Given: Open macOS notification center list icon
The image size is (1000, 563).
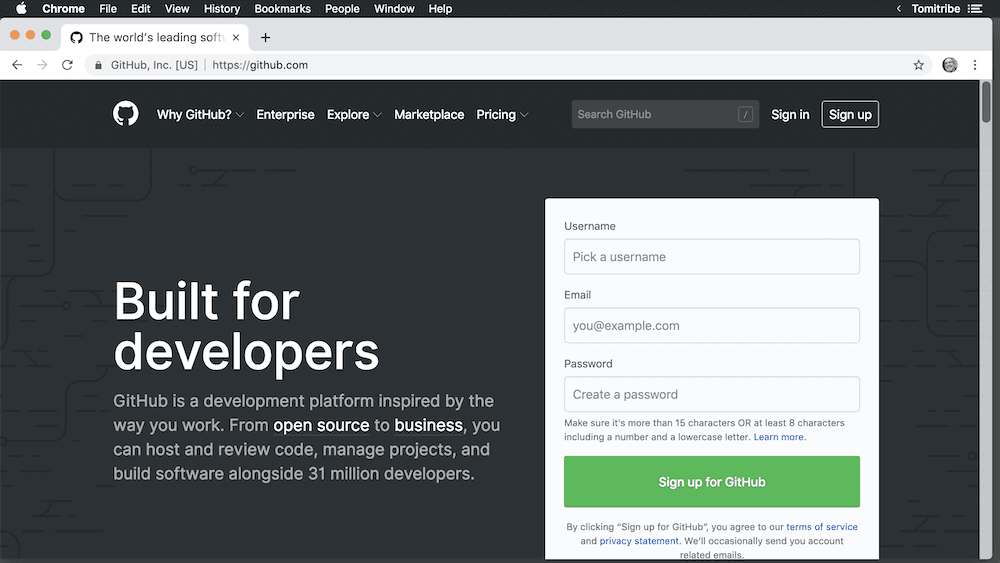Looking at the screenshot, I should click(x=974, y=8).
